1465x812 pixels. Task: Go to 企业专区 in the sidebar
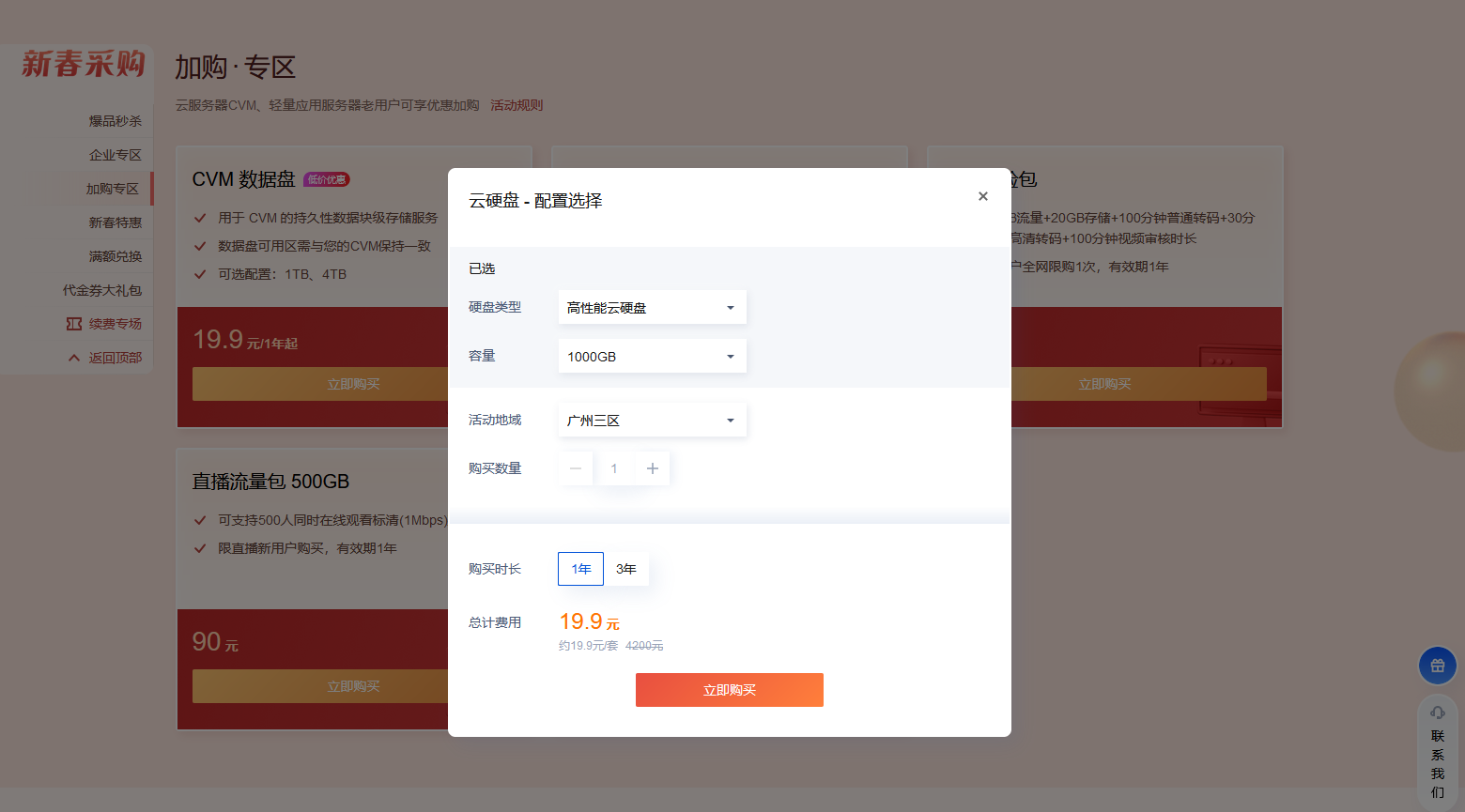pos(116,155)
